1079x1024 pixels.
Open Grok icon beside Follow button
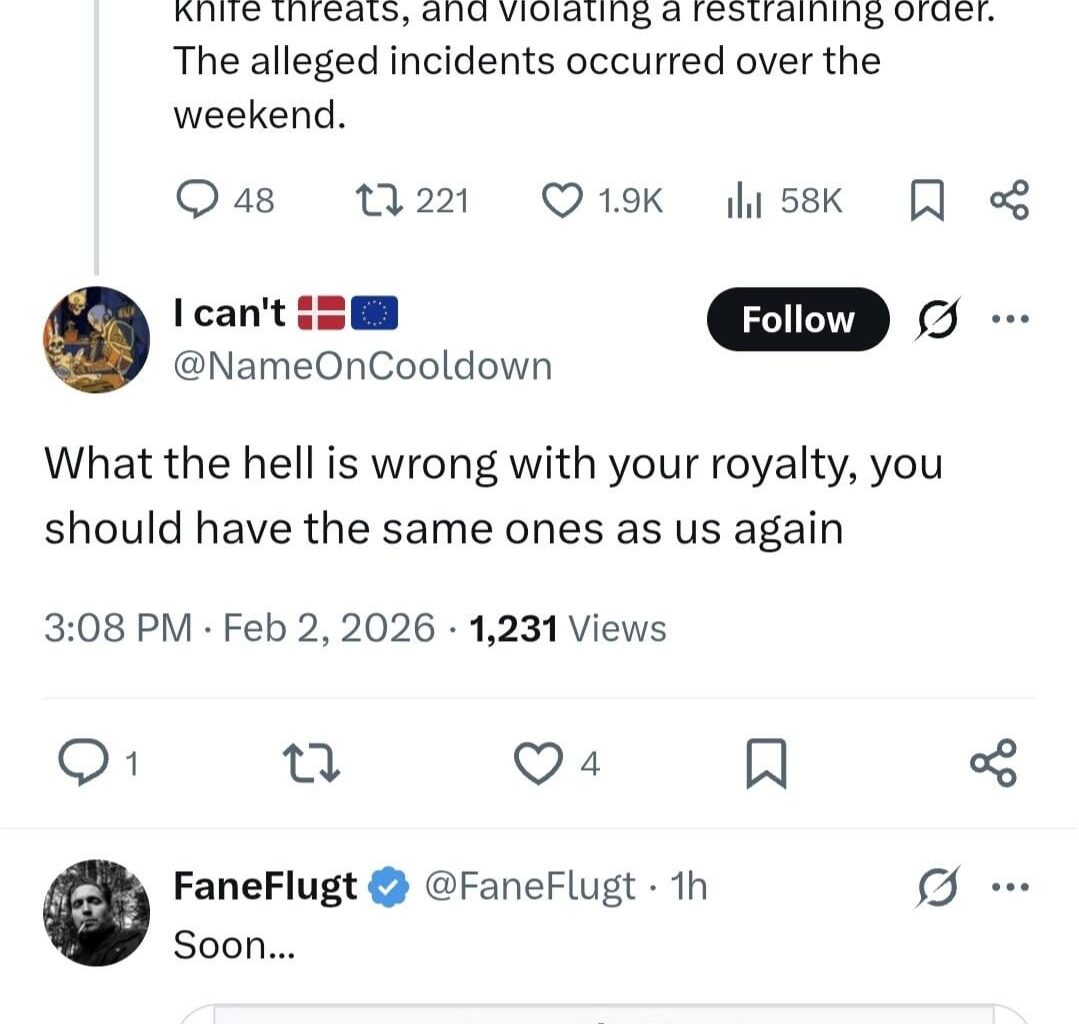(934, 320)
